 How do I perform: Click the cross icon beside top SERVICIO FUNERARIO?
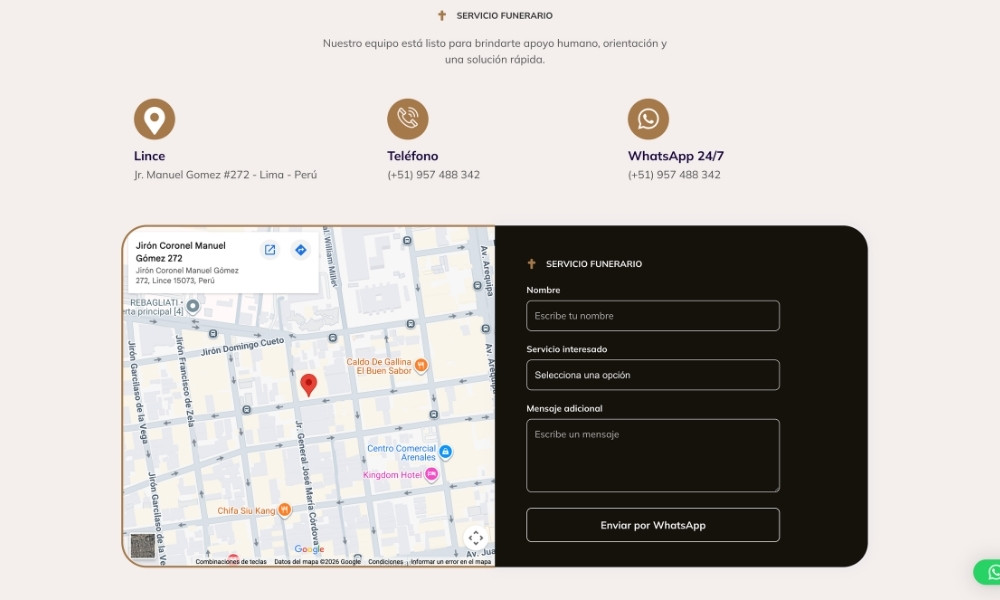[441, 15]
